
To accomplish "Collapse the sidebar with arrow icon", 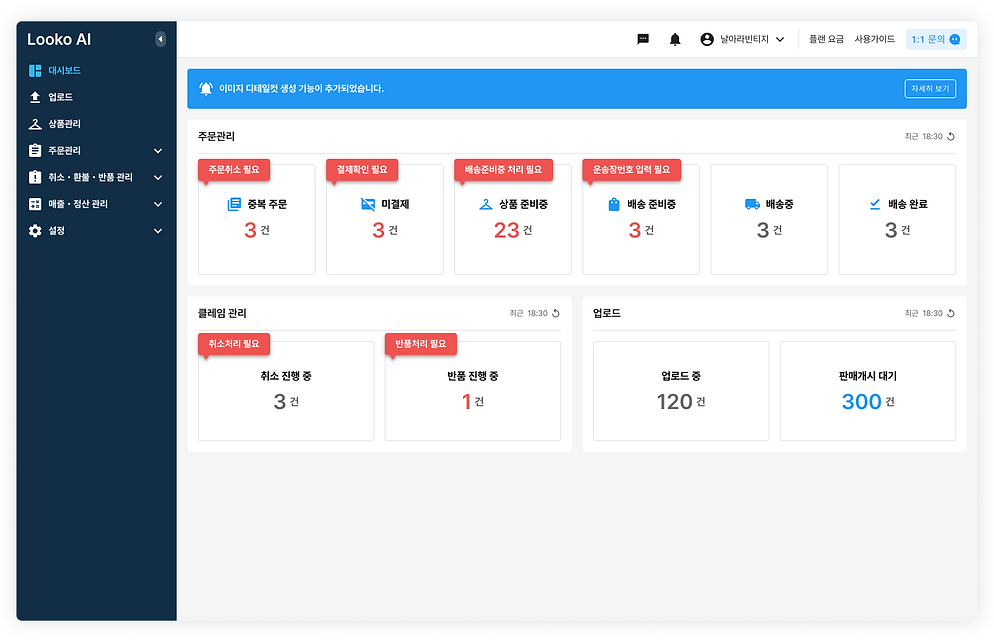I will click(x=160, y=39).
